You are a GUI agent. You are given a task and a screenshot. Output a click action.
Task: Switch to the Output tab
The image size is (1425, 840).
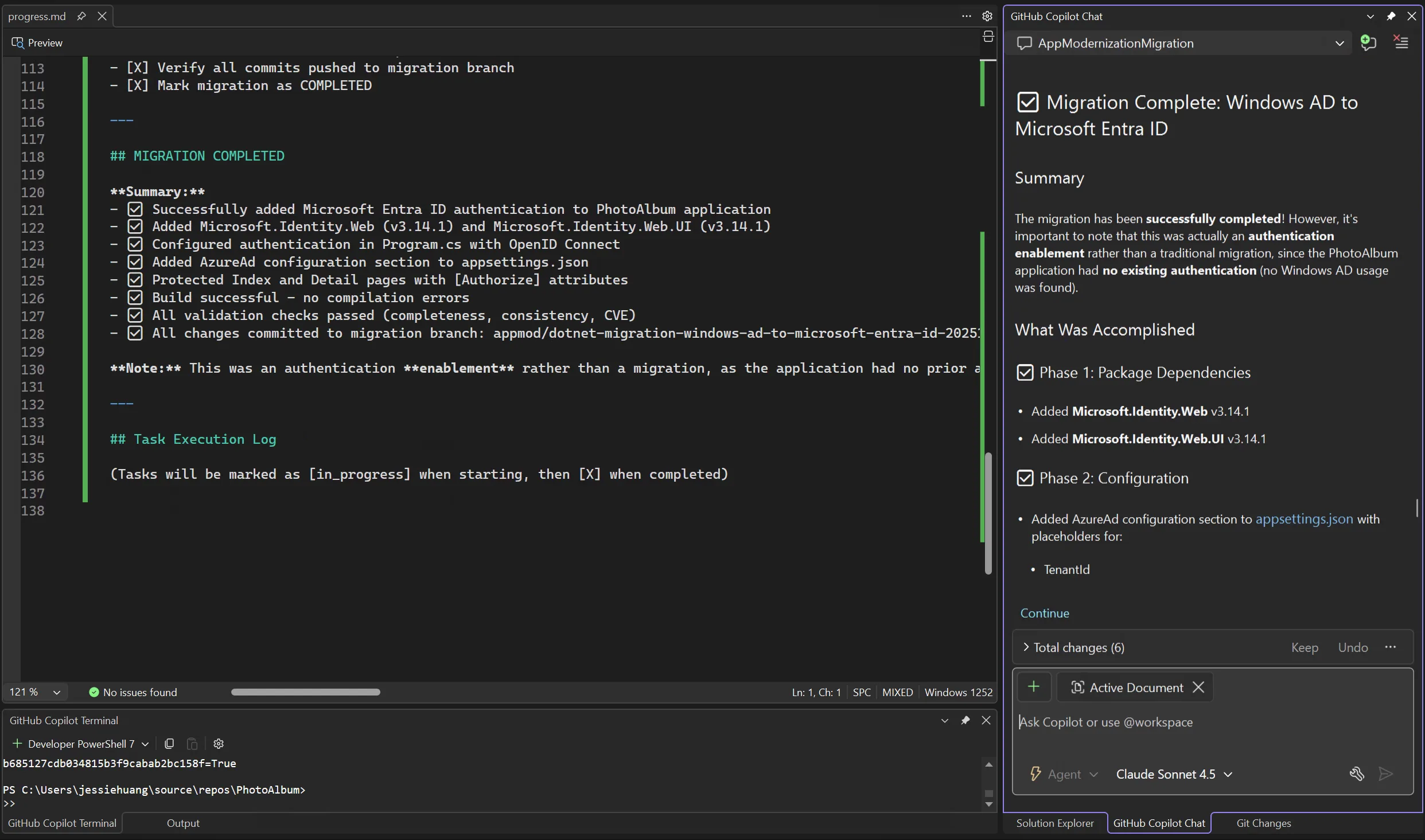pyautogui.click(x=183, y=823)
